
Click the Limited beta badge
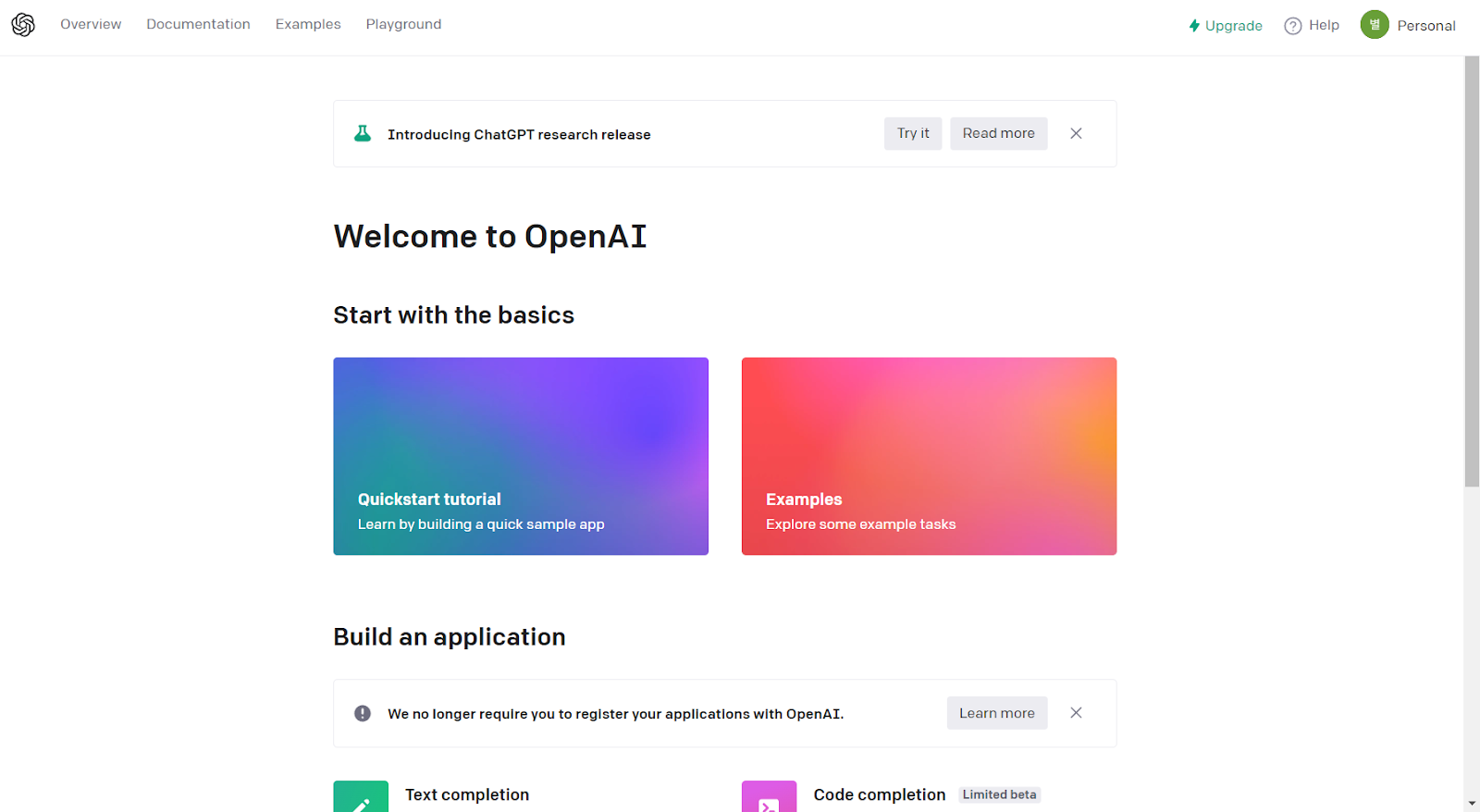(x=999, y=794)
